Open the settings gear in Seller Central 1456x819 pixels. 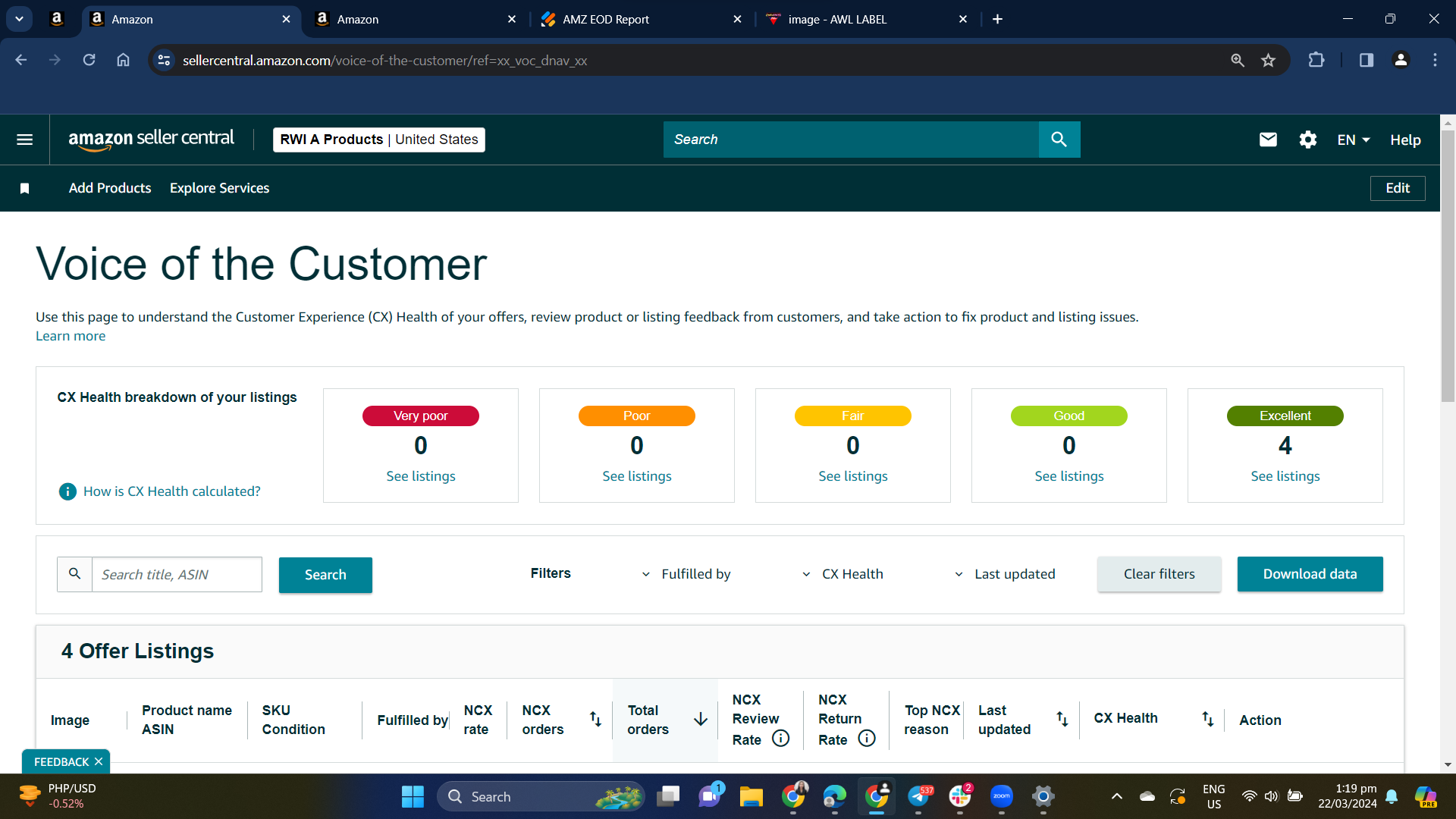coord(1307,140)
